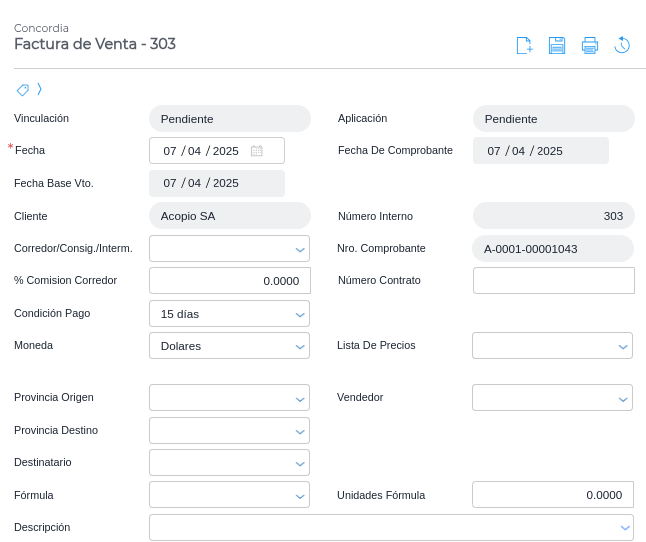Viewport: 646px width, 542px height.
Task: Expand the Condición Pago dropdown showing 15 días
Action: click(229, 314)
